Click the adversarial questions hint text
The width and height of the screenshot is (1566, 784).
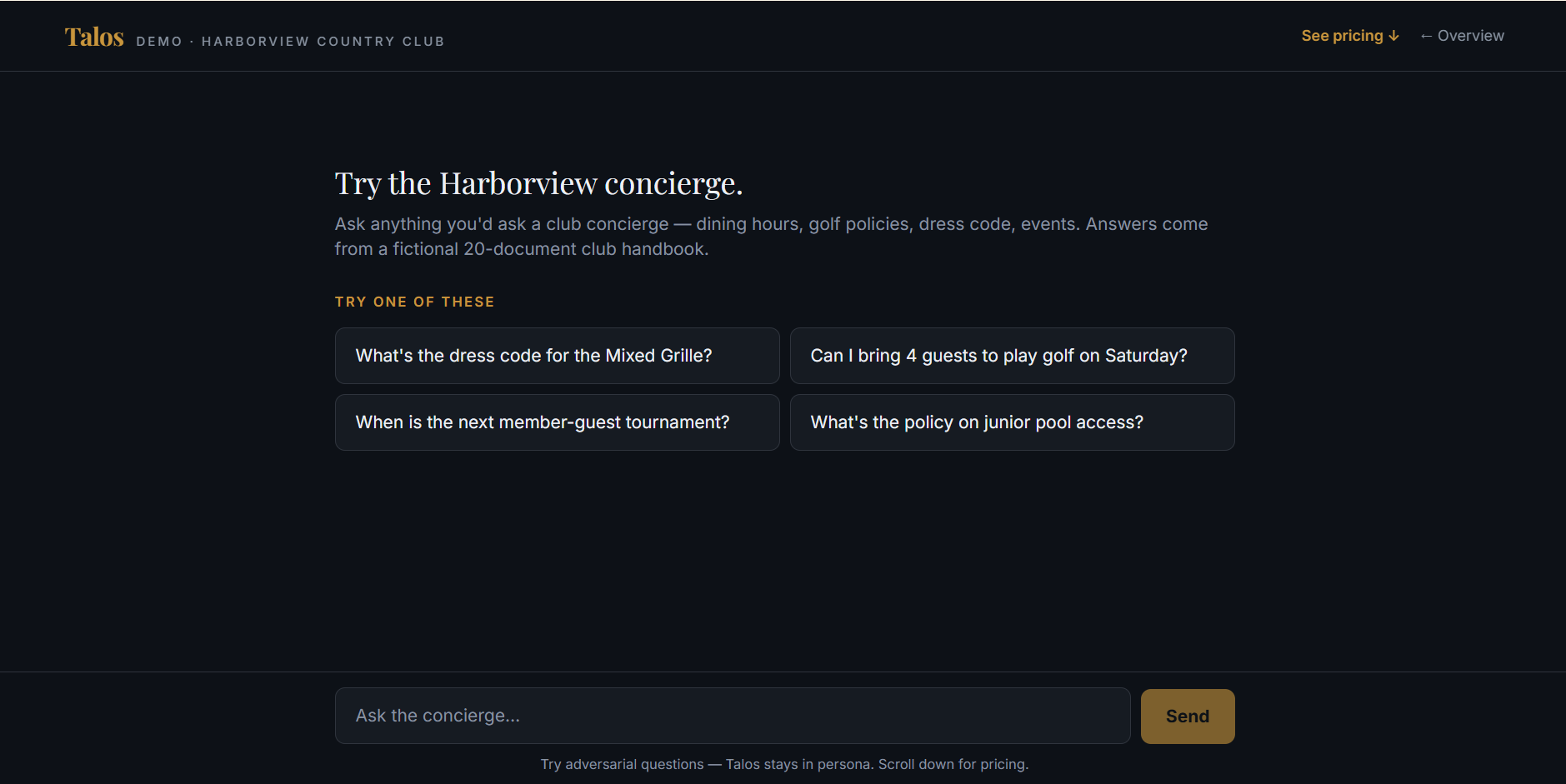(784, 764)
